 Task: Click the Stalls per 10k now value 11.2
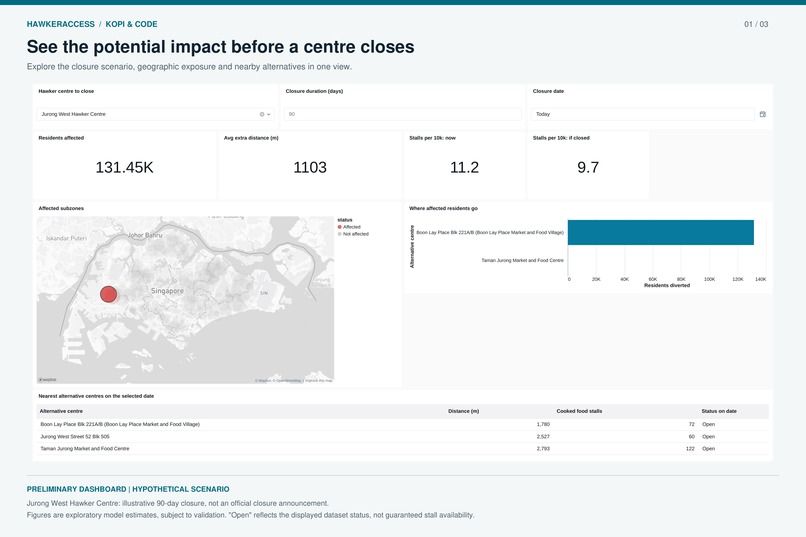[x=464, y=168]
